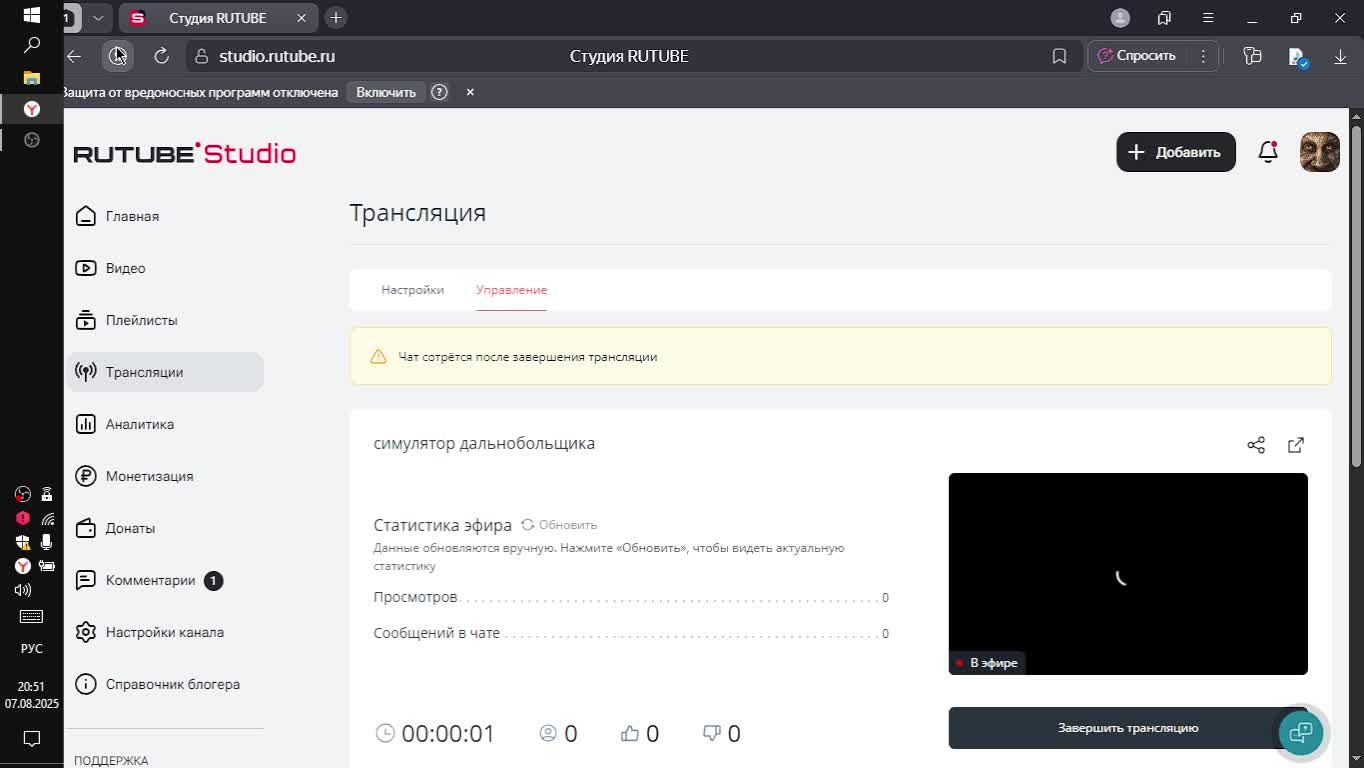Open File Explorer from the taskbar

pyautogui.click(x=31, y=78)
